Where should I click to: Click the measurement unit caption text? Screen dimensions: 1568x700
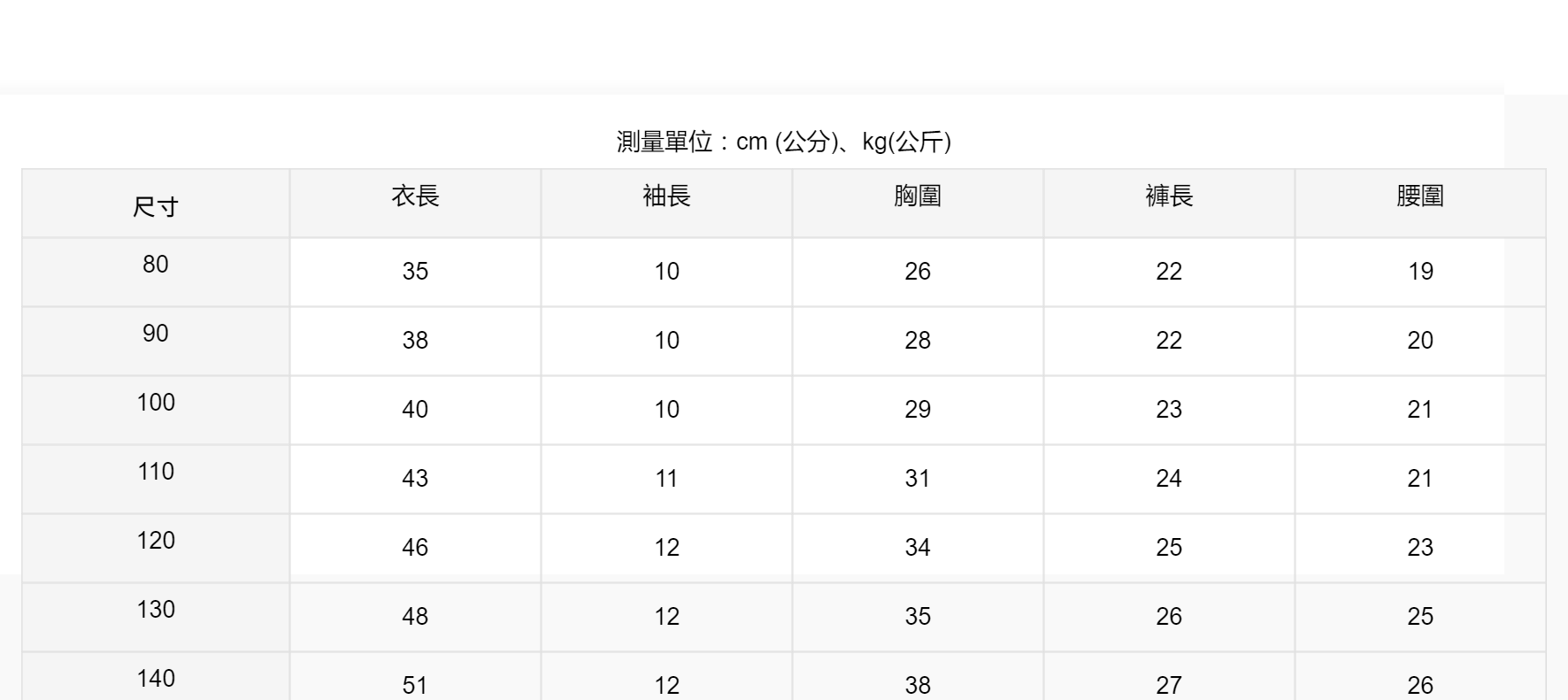click(783, 142)
